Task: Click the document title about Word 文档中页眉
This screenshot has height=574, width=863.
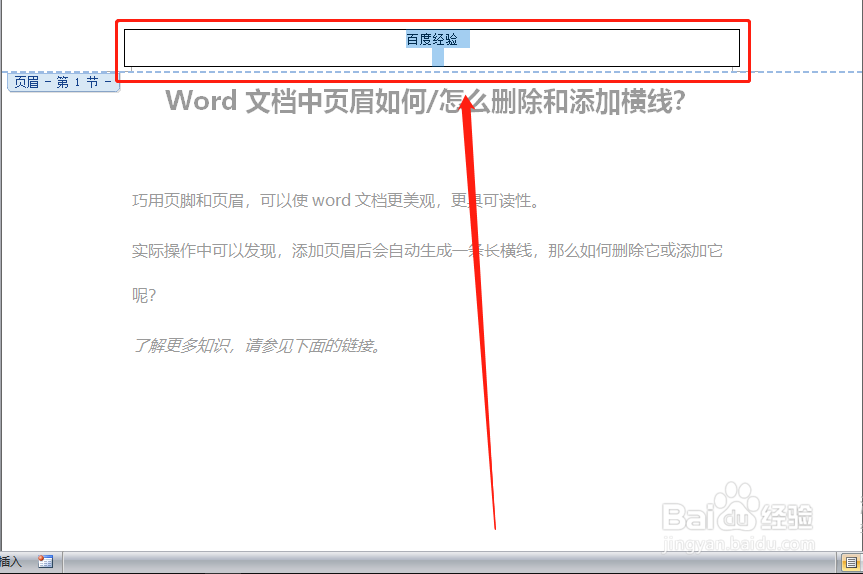Action: tap(425, 101)
